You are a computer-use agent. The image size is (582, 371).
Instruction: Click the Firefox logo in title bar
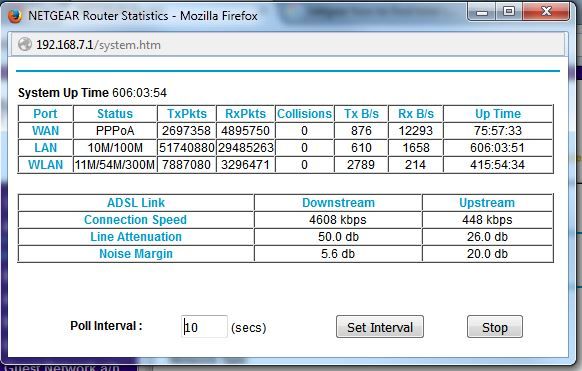pyautogui.click(x=14, y=16)
